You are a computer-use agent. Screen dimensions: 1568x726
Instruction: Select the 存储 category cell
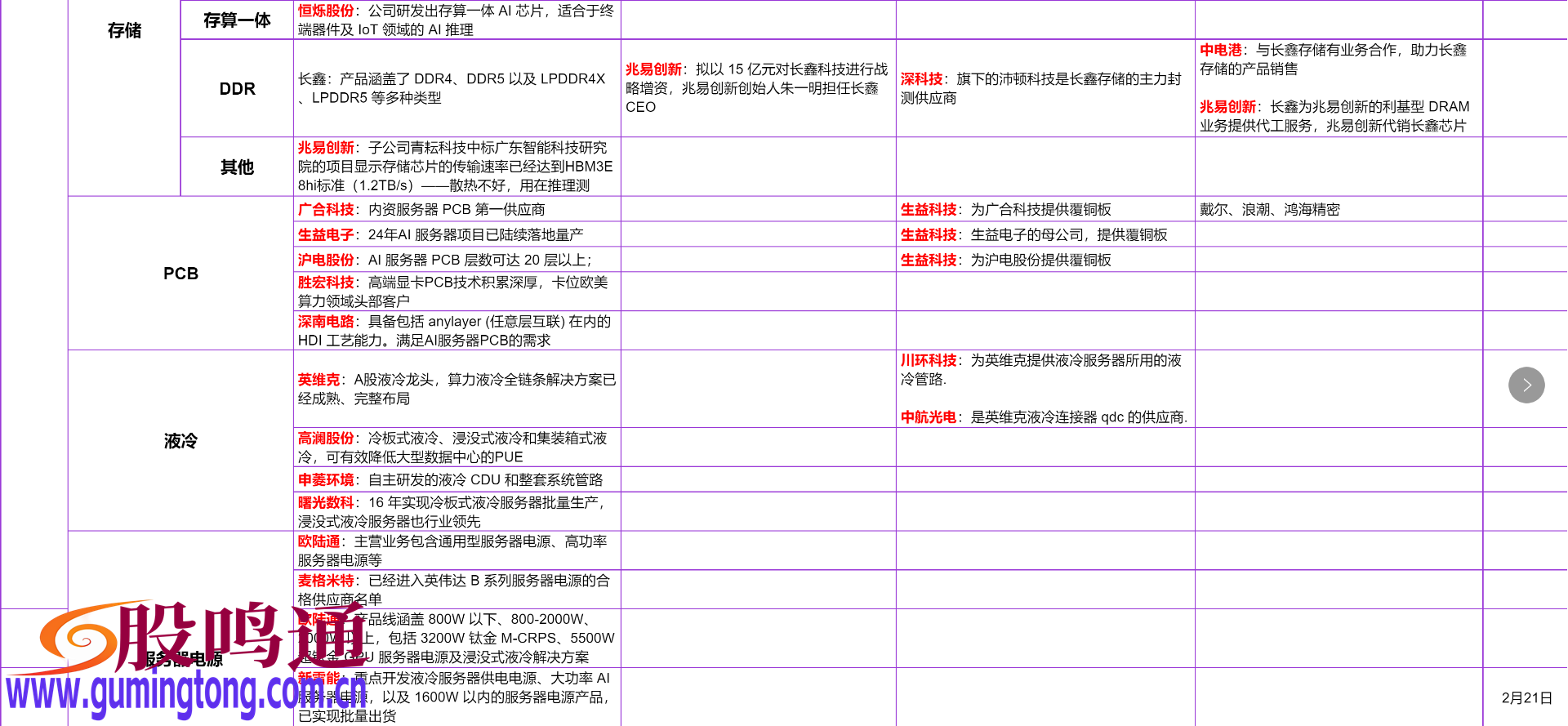coord(124,98)
